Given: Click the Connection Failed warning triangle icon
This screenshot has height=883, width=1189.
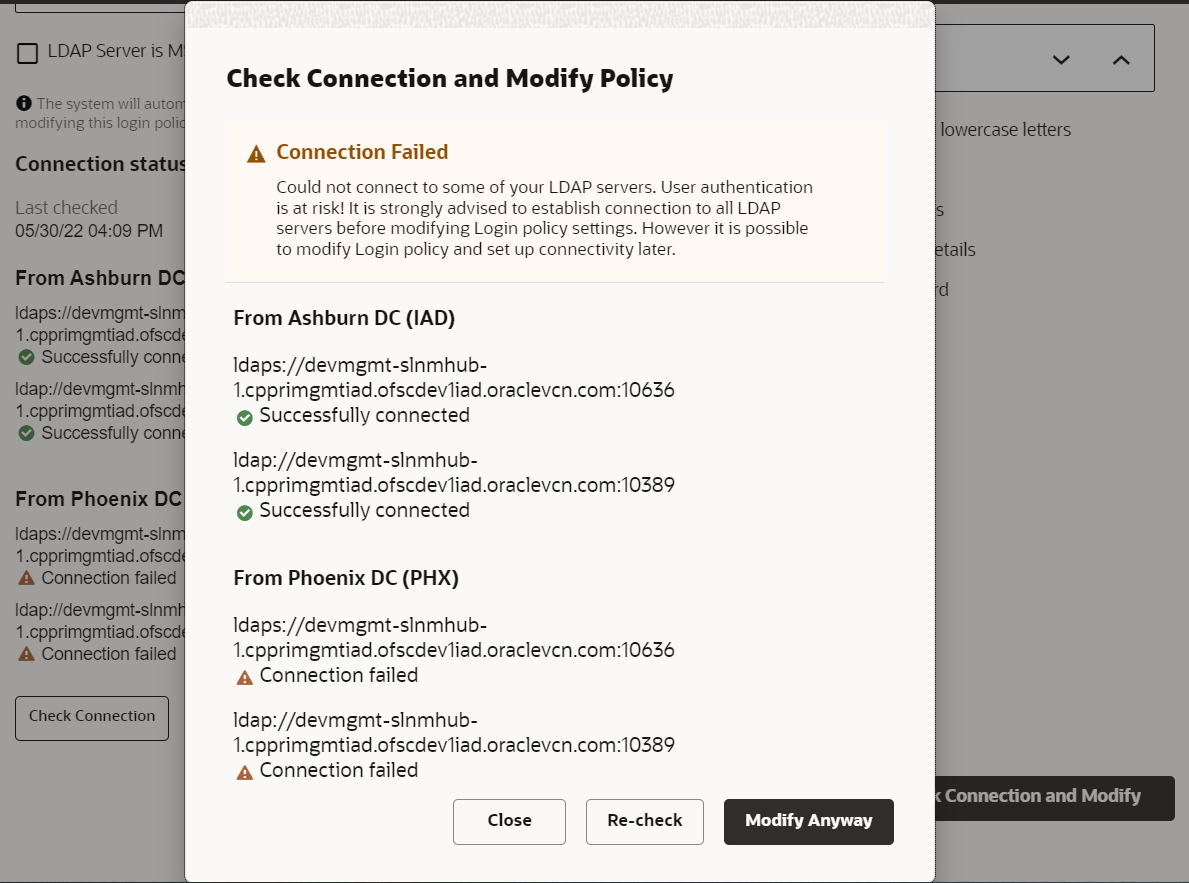Looking at the screenshot, I should pos(257,154).
